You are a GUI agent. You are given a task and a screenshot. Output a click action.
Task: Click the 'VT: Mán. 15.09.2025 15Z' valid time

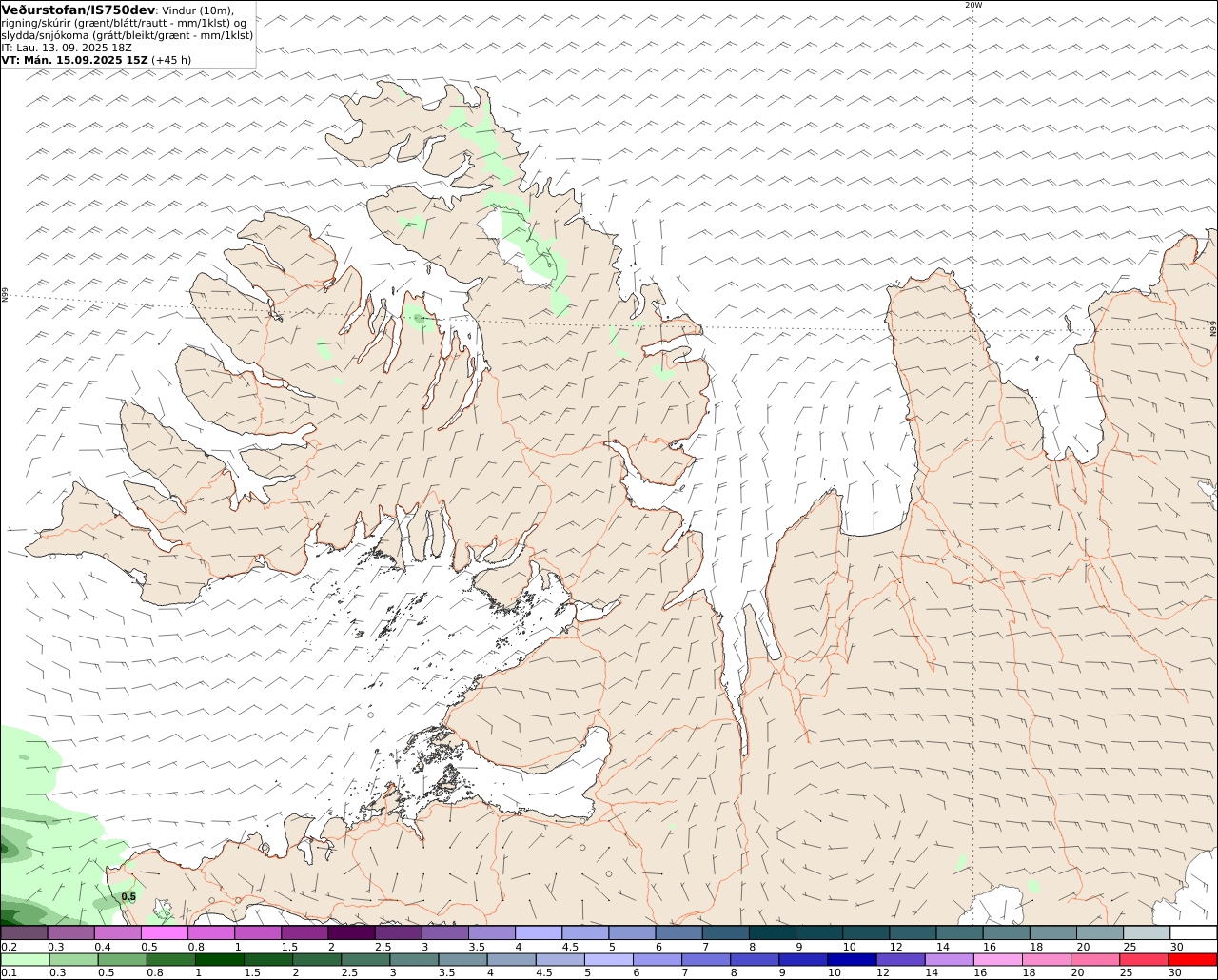click(x=75, y=60)
